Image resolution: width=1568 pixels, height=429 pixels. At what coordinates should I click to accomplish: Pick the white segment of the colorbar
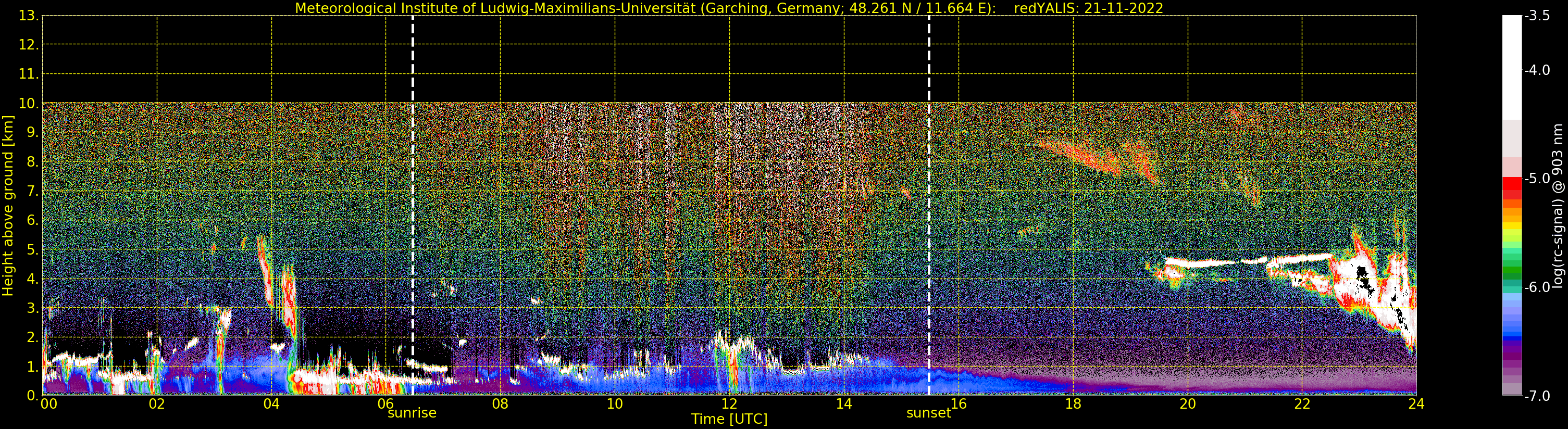(x=1512, y=67)
